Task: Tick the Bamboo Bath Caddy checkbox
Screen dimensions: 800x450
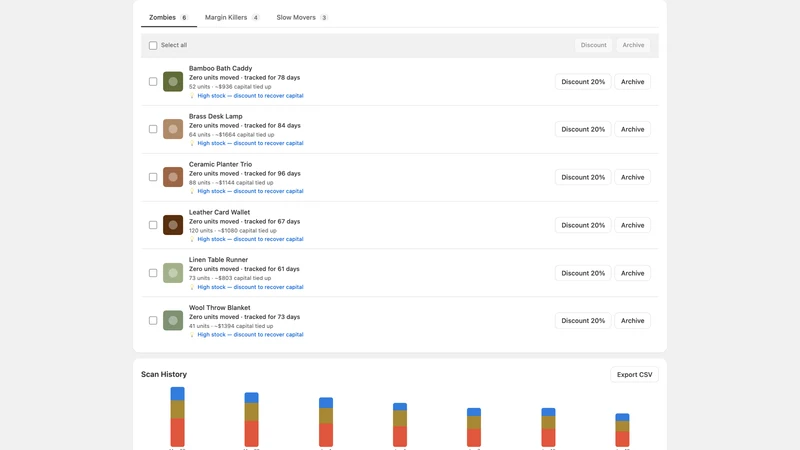Action: 153,82
